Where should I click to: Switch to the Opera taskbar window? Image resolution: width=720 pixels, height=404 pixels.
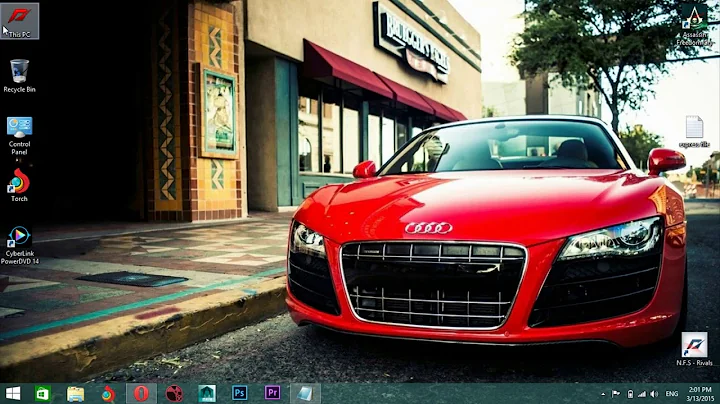pyautogui.click(x=141, y=393)
